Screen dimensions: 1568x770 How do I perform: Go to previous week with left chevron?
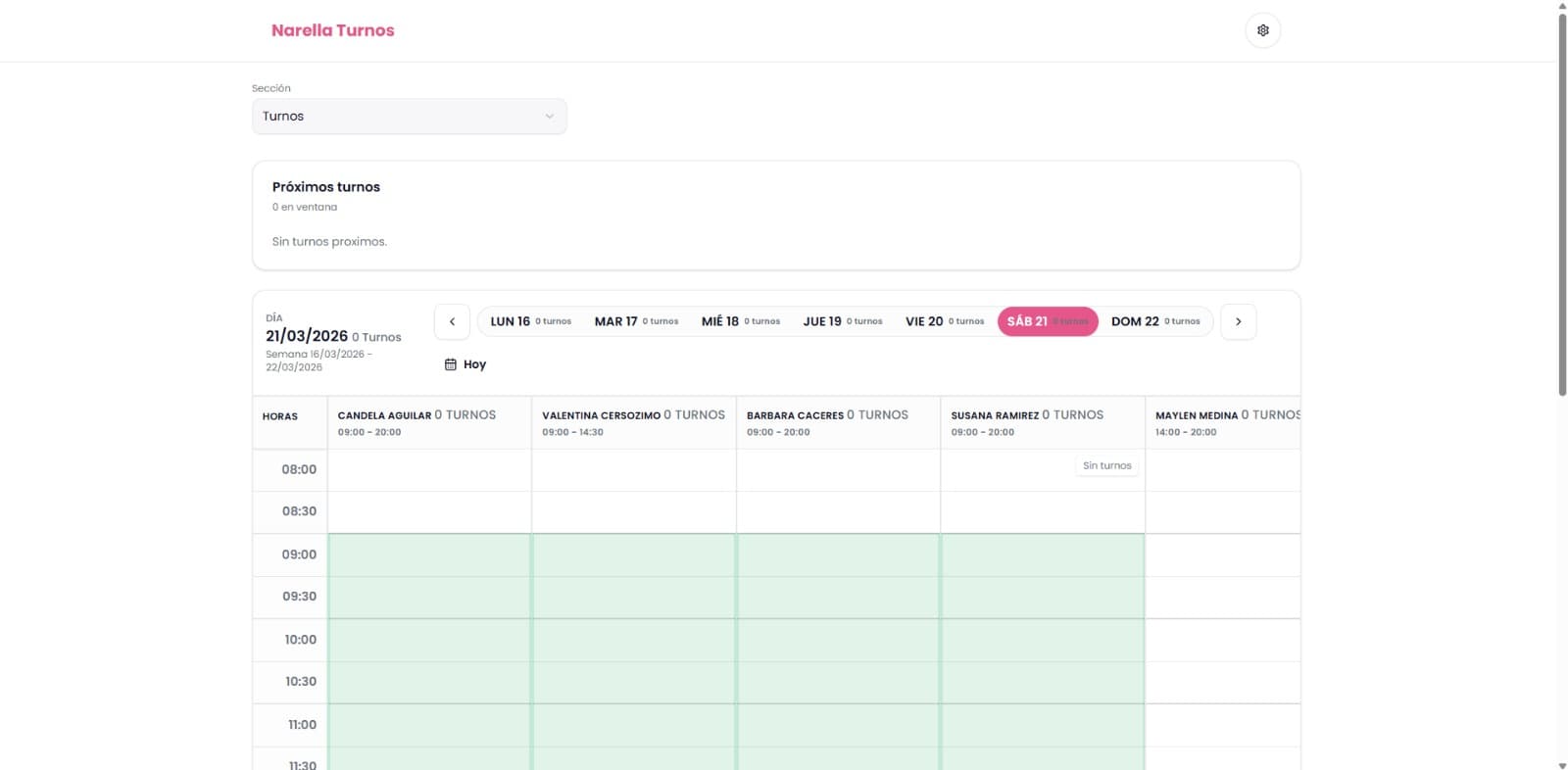[x=452, y=321]
